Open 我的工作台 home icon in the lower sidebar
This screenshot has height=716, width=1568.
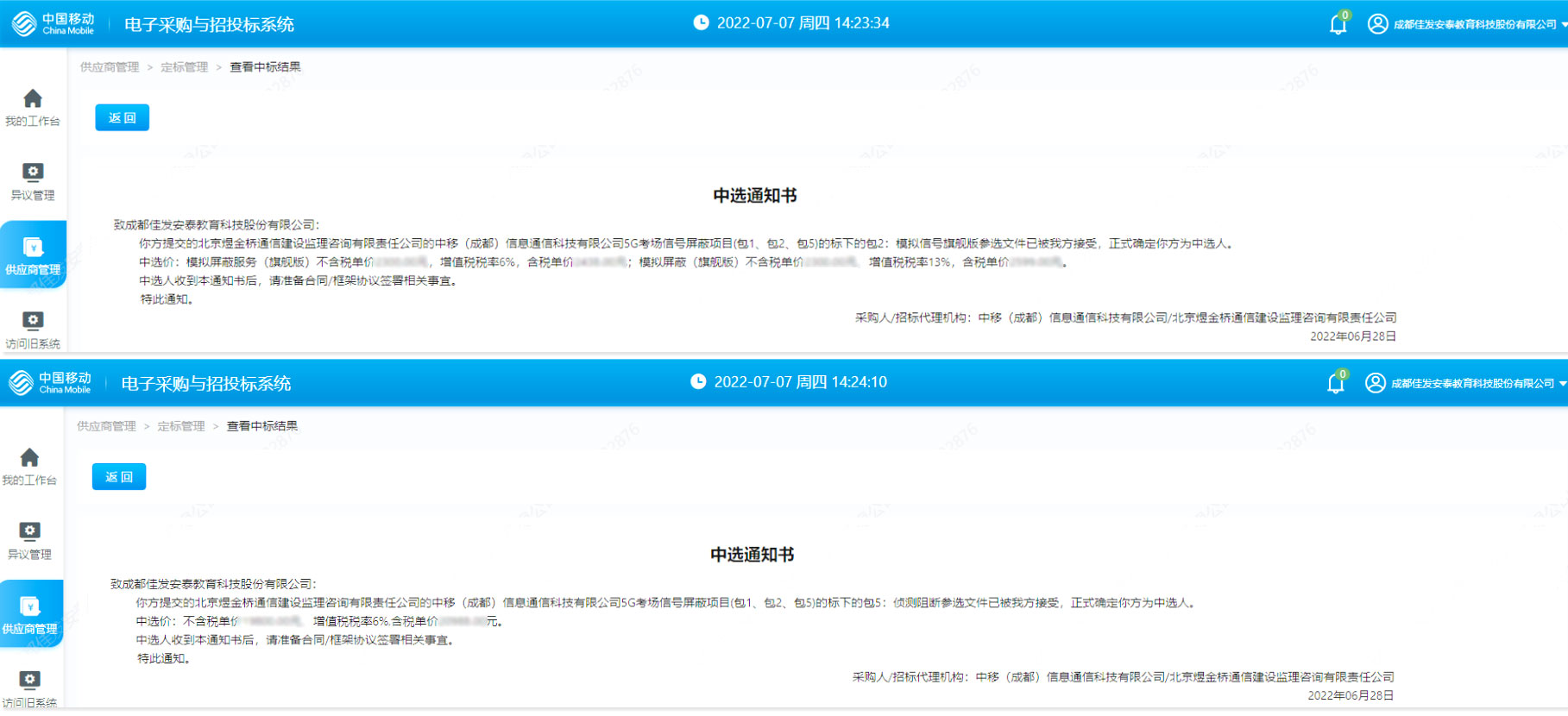pyautogui.click(x=29, y=457)
